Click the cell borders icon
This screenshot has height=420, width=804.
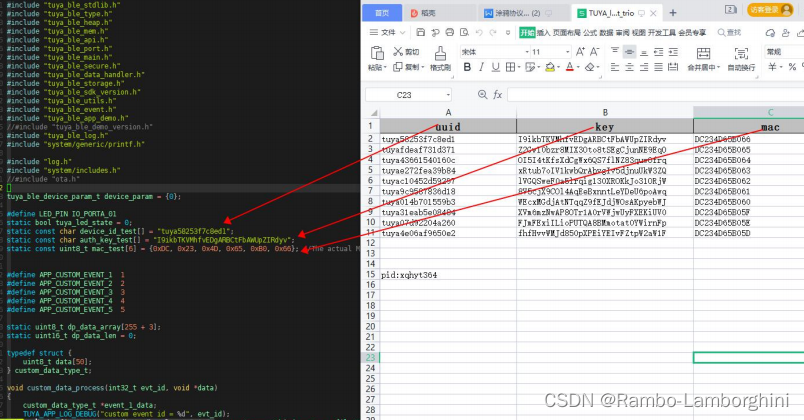pos(510,67)
